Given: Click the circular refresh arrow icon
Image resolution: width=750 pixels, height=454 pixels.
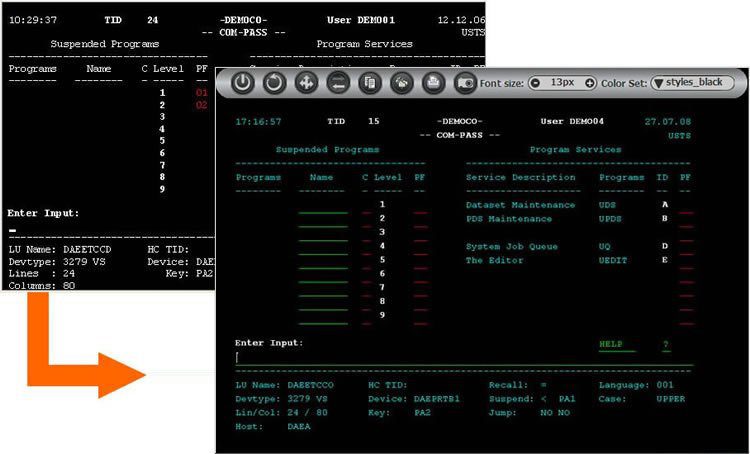Looking at the screenshot, I should pyautogui.click(x=274, y=83).
